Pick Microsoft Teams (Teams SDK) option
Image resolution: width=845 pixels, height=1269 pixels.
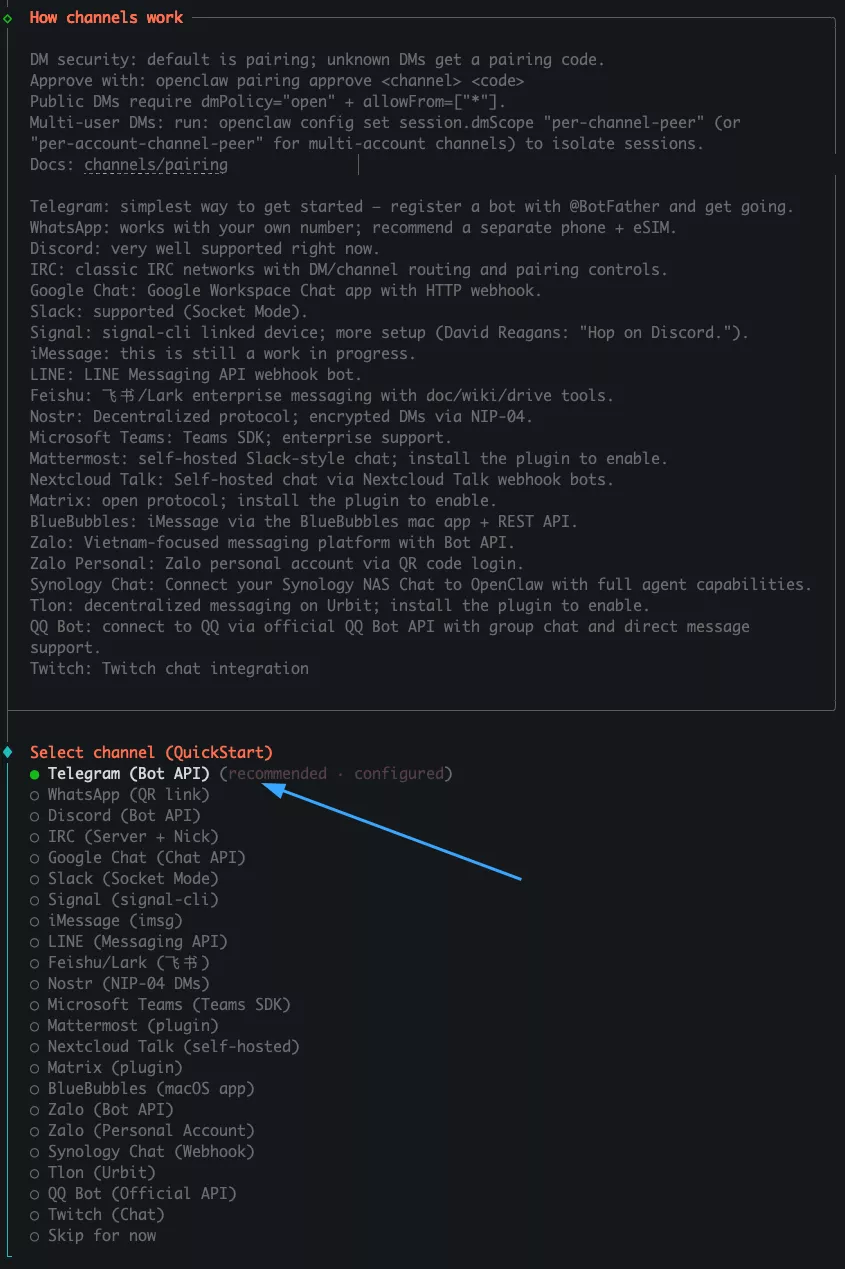coord(169,1004)
